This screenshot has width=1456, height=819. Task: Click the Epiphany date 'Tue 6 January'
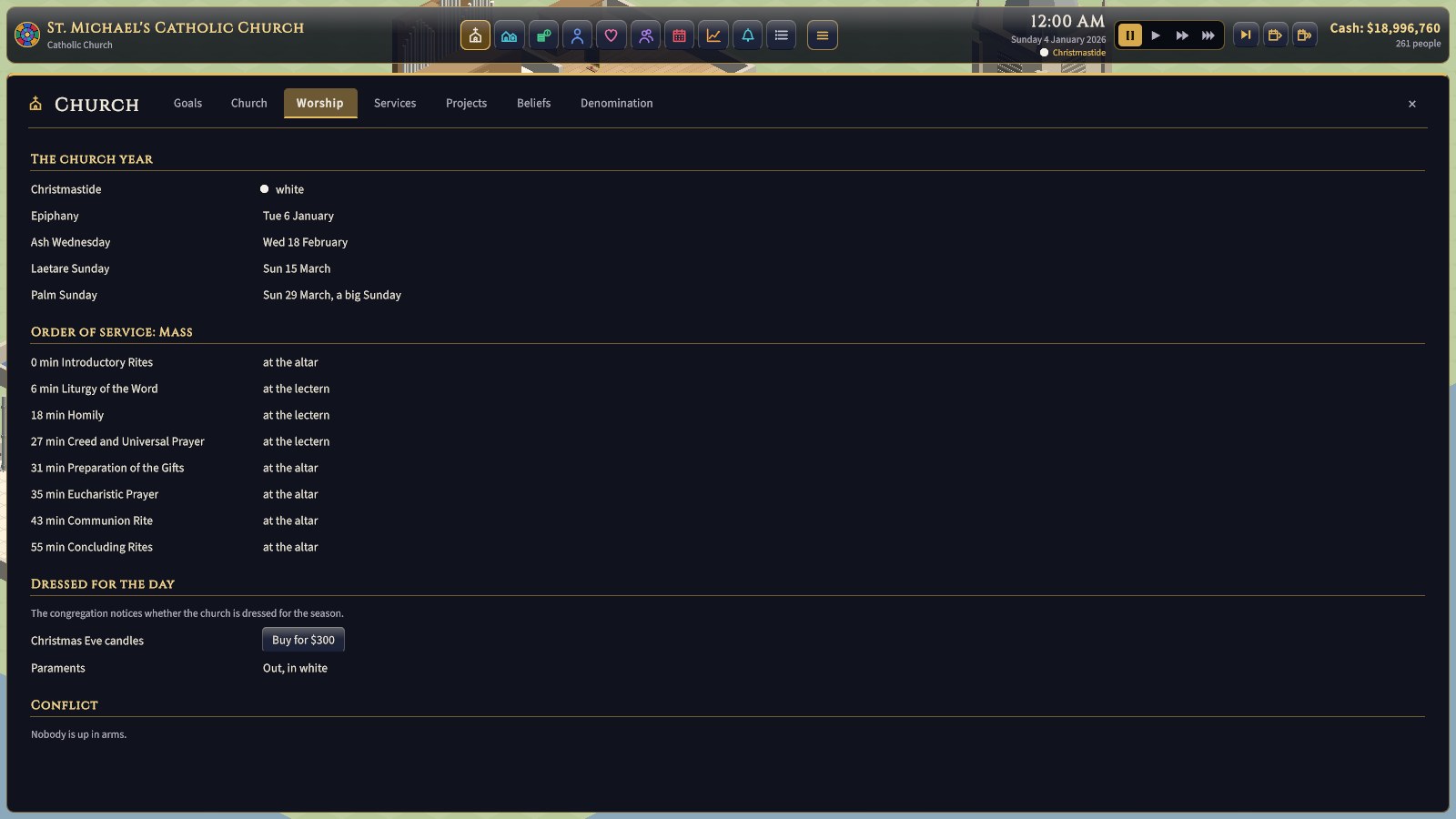pyautogui.click(x=298, y=216)
